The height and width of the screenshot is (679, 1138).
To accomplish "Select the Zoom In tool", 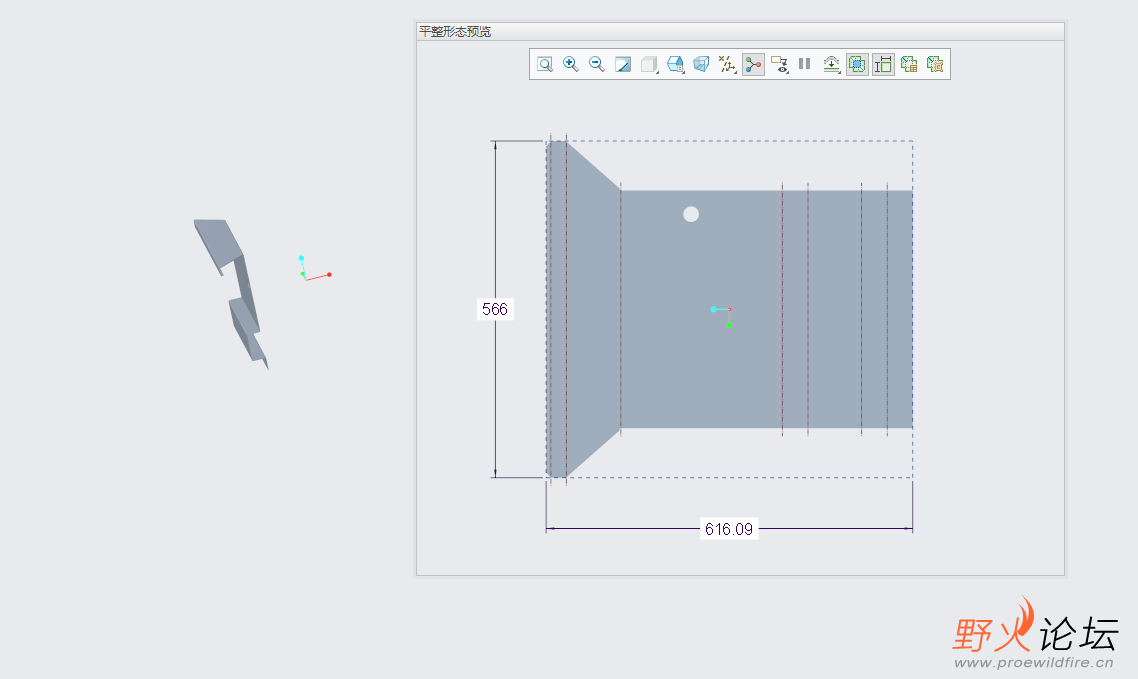I will 571,64.
